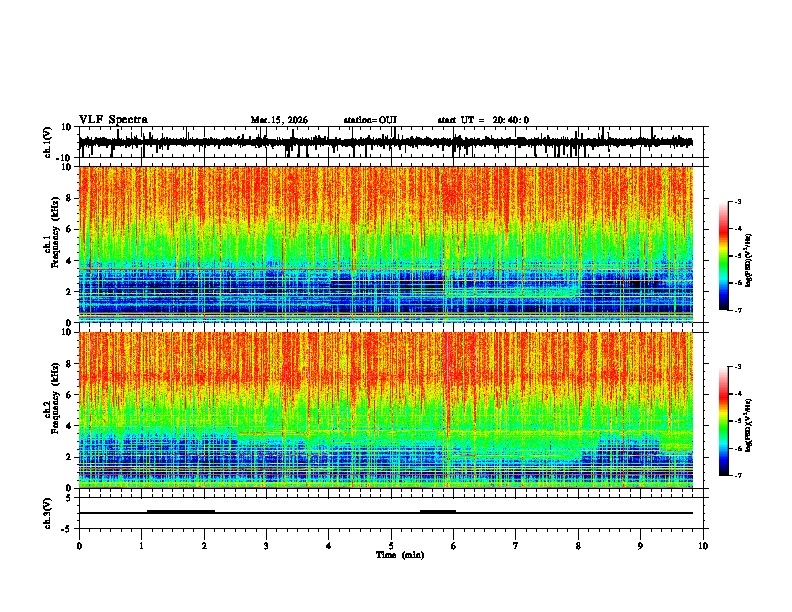The image size is (792, 612).
Task: Click time-axis tick label "7"
Action: tap(516, 546)
